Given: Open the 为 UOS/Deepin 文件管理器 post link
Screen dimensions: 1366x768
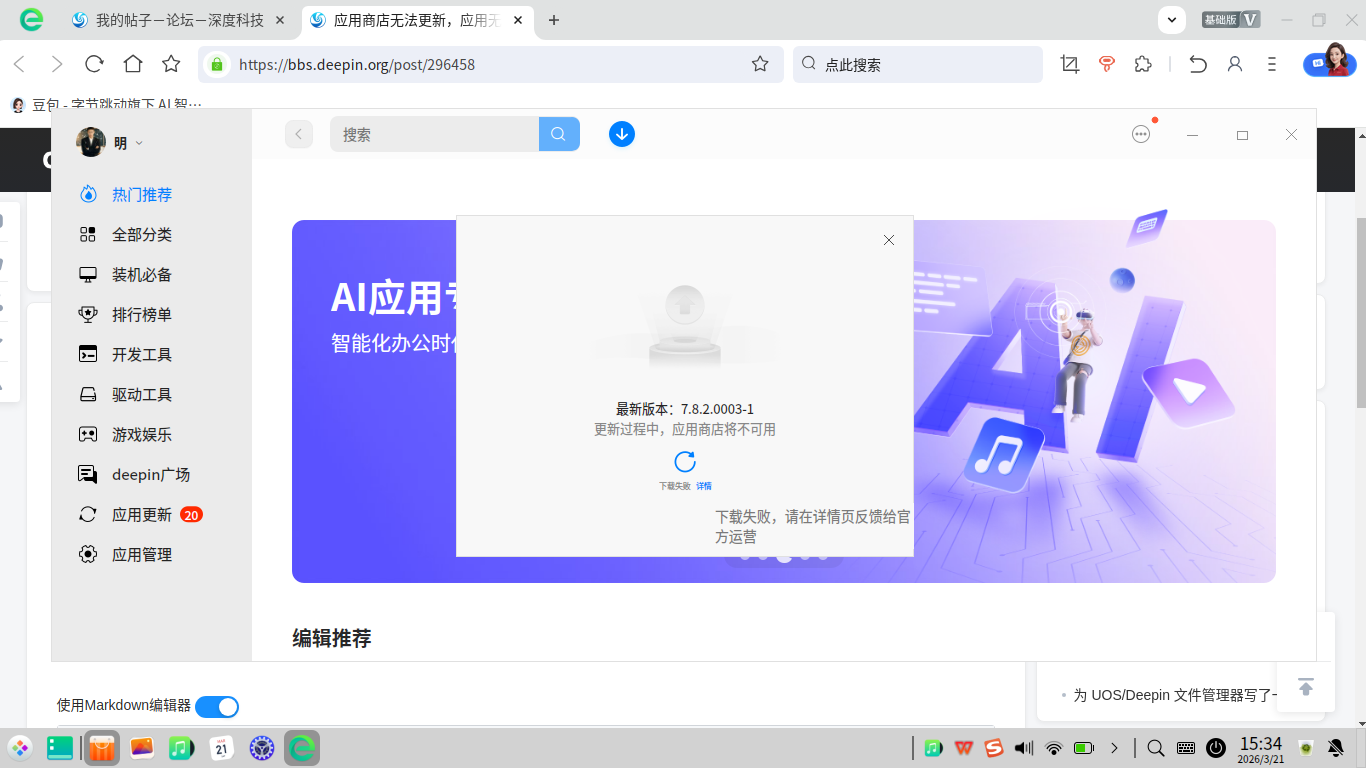Looking at the screenshot, I should [x=1176, y=695].
